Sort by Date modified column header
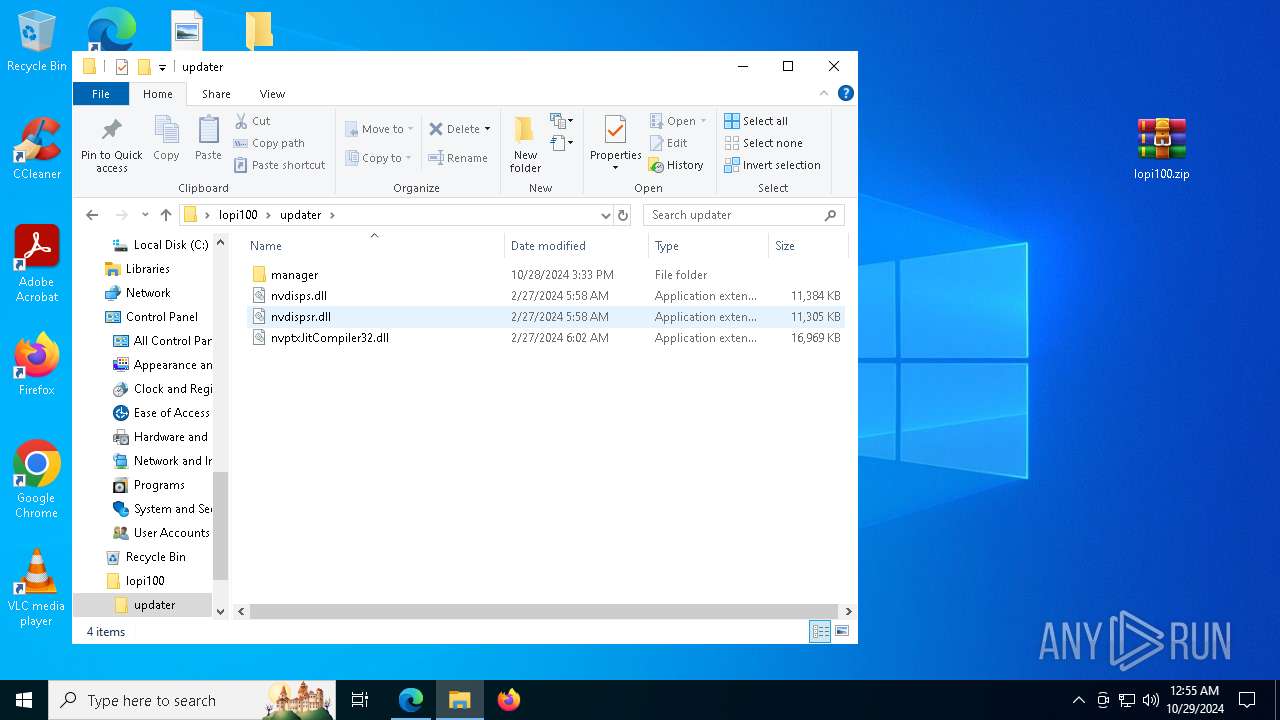The width and height of the screenshot is (1280, 720). pos(577,246)
